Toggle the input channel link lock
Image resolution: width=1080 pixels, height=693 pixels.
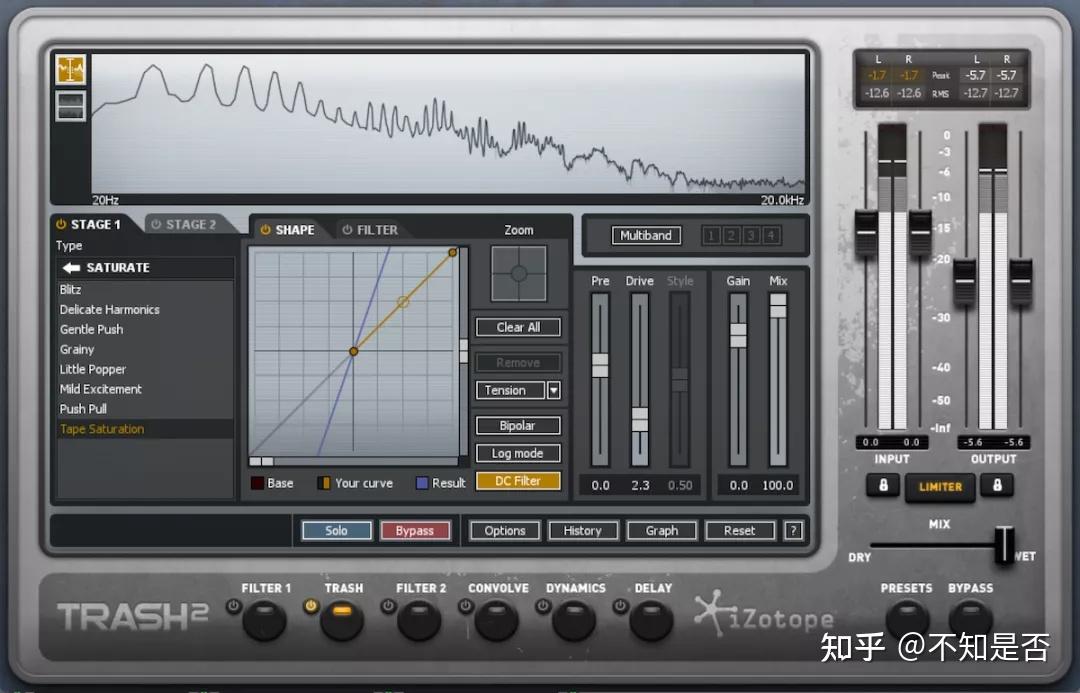[883, 486]
